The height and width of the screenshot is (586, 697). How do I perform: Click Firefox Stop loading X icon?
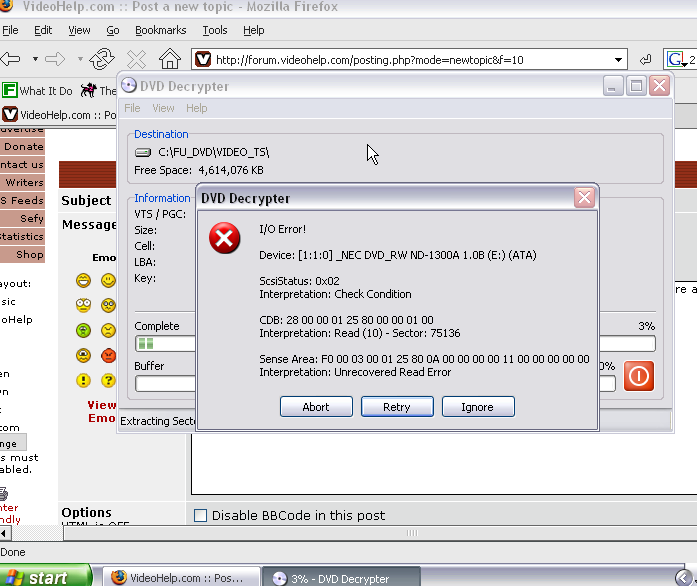click(136, 59)
